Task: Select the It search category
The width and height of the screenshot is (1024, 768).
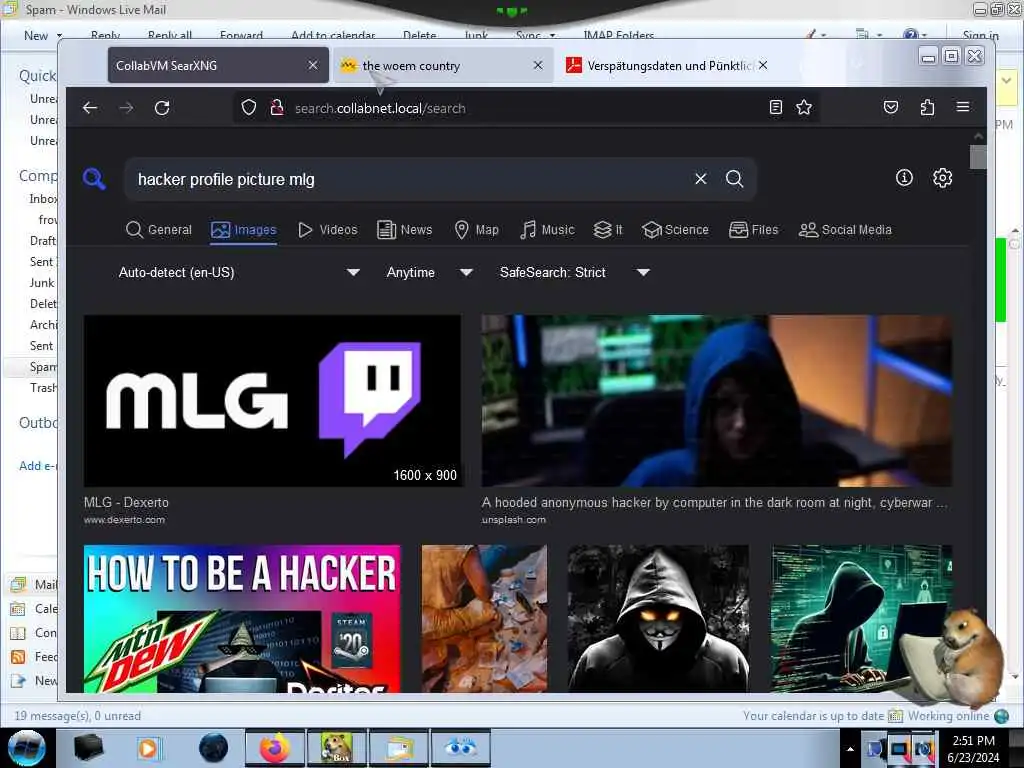Action: pyautogui.click(x=608, y=230)
